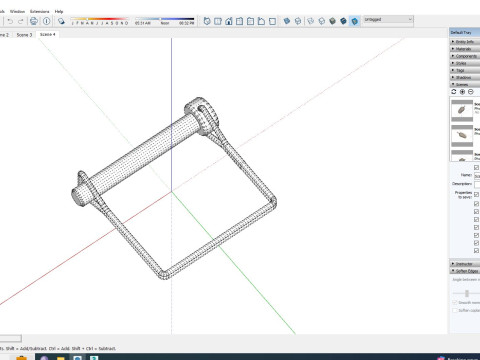
Task: Switch to Right view icon
Action: 239,21
